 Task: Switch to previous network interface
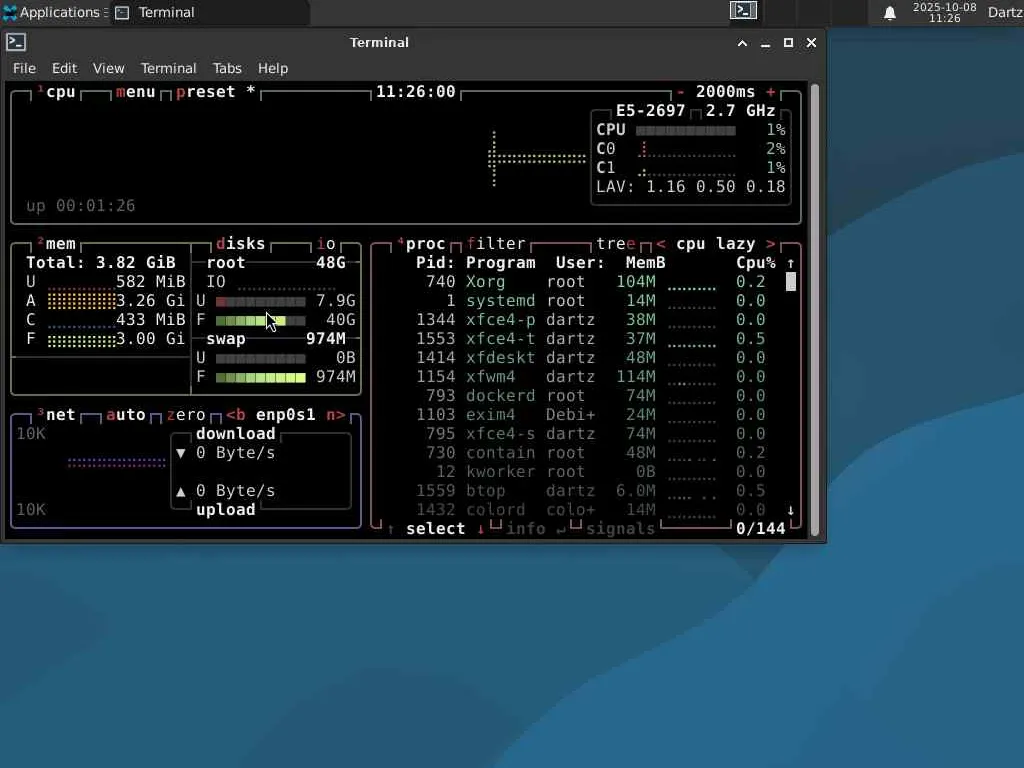pyautogui.click(x=236, y=415)
